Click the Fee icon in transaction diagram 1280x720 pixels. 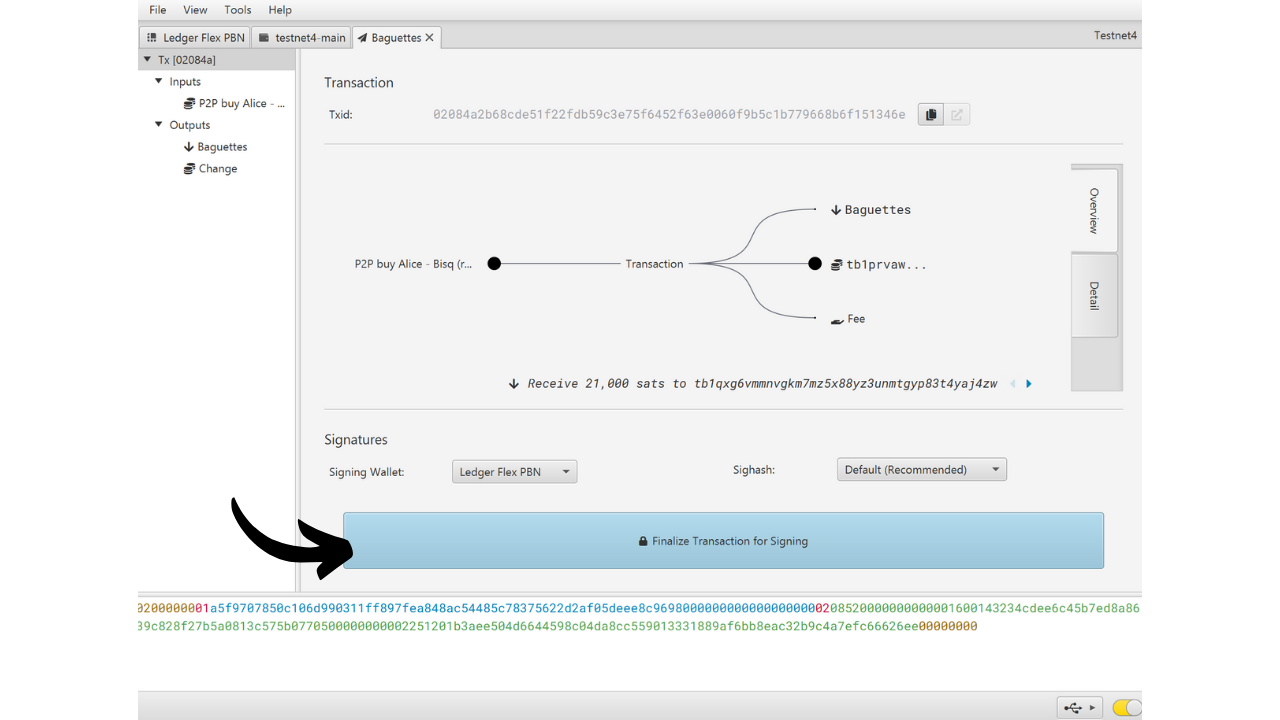(837, 320)
